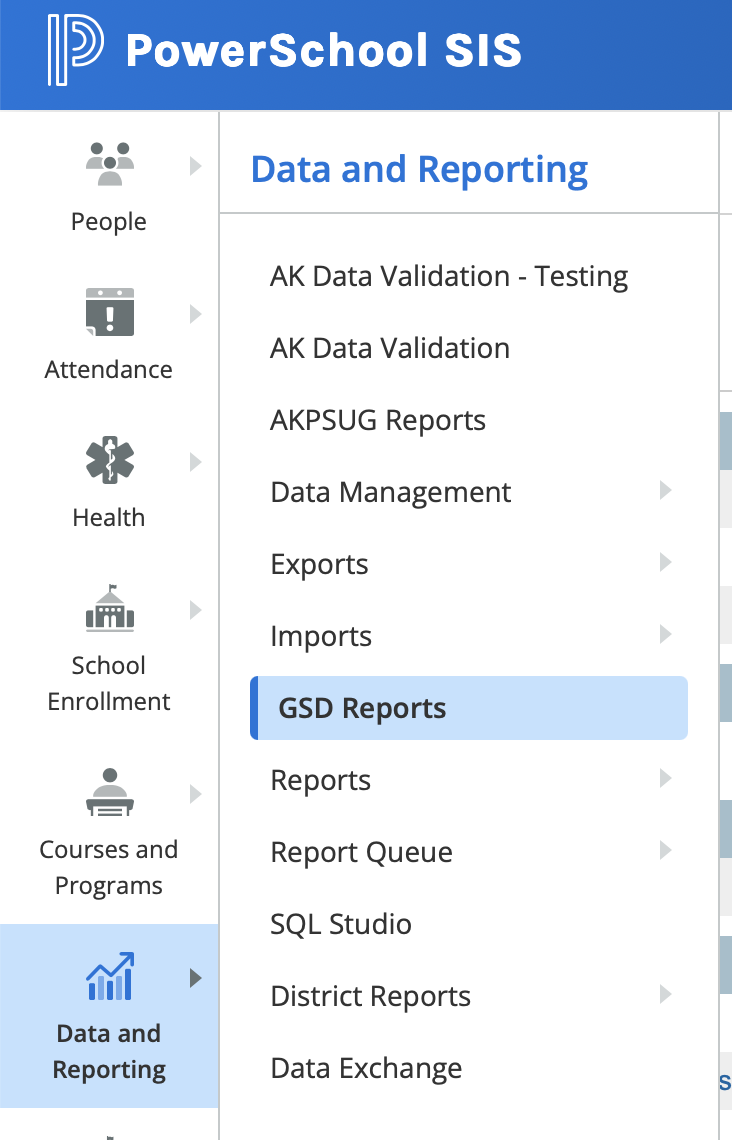Click the Data and Reporting heading
Screen dimensions: 732x1140
coord(419,169)
